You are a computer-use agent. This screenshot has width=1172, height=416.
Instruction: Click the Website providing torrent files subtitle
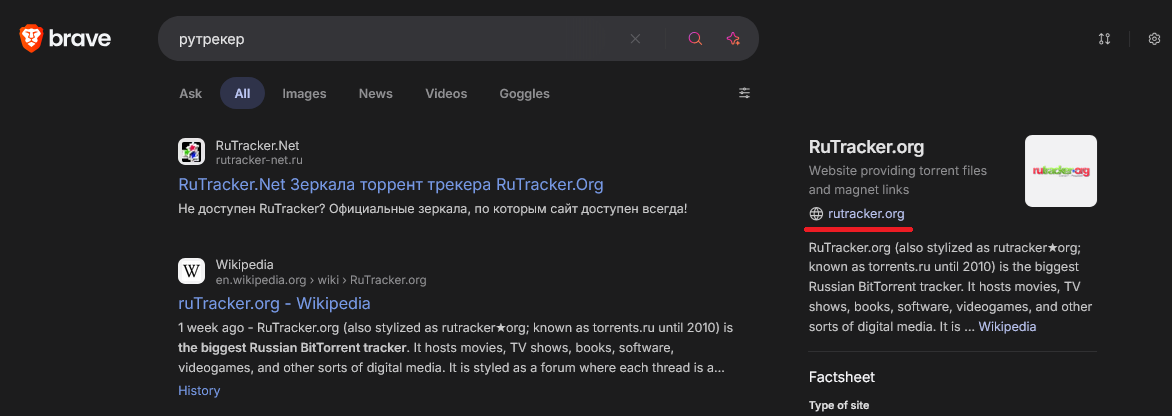[898, 181]
